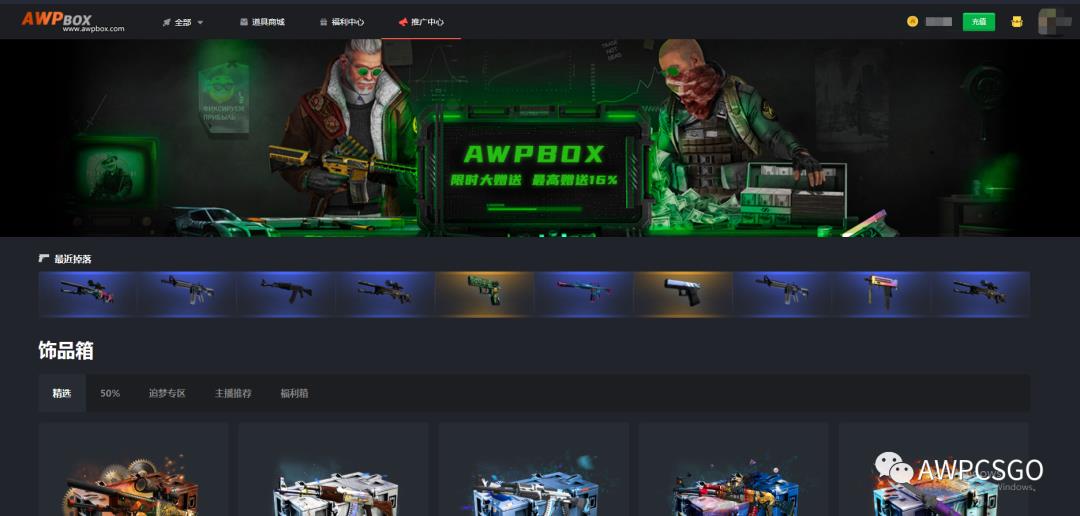Open the 追梦专区 tab
1080x516 pixels.
[167, 393]
